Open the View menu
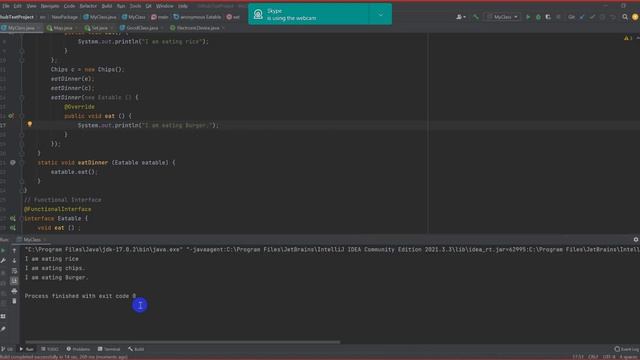The image size is (640, 360). pyautogui.click(x=31, y=6)
